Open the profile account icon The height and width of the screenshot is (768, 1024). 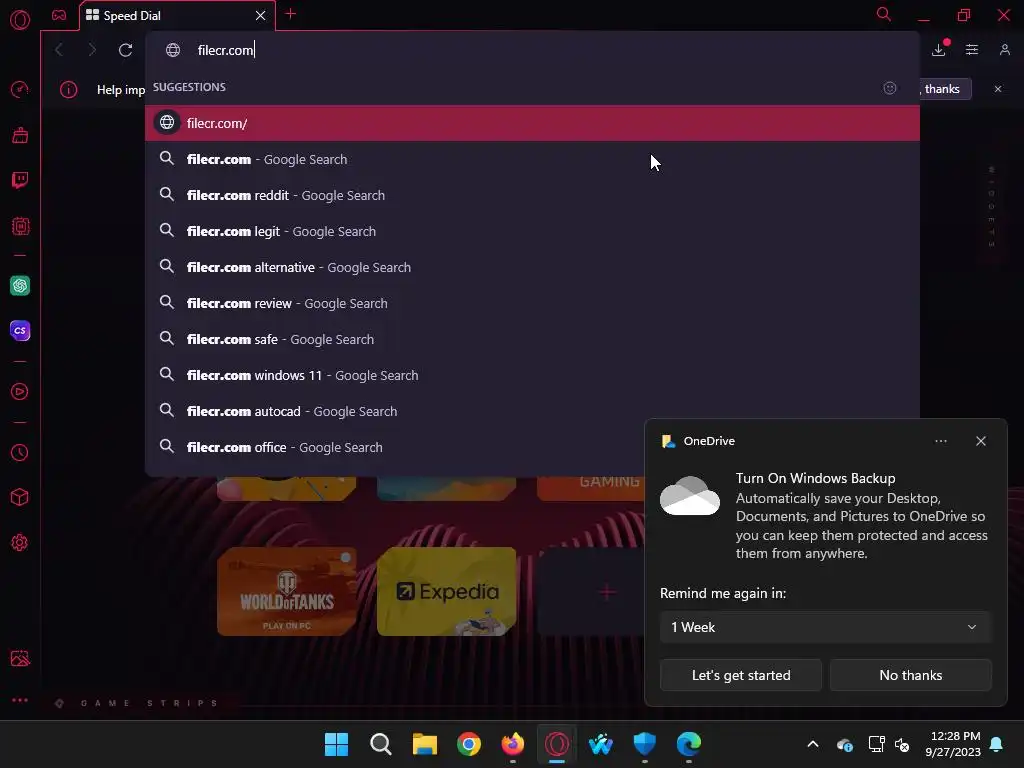tap(1004, 50)
